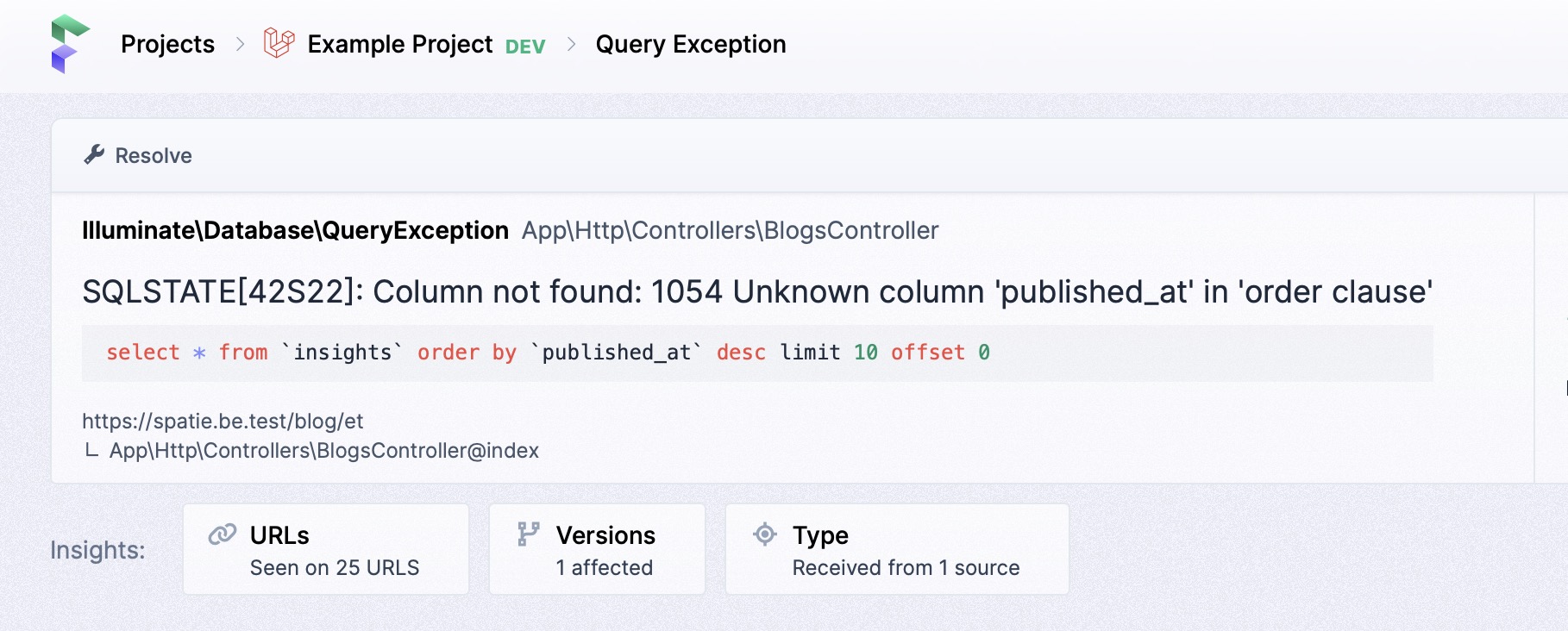Click the Flare logo icon

[70, 44]
